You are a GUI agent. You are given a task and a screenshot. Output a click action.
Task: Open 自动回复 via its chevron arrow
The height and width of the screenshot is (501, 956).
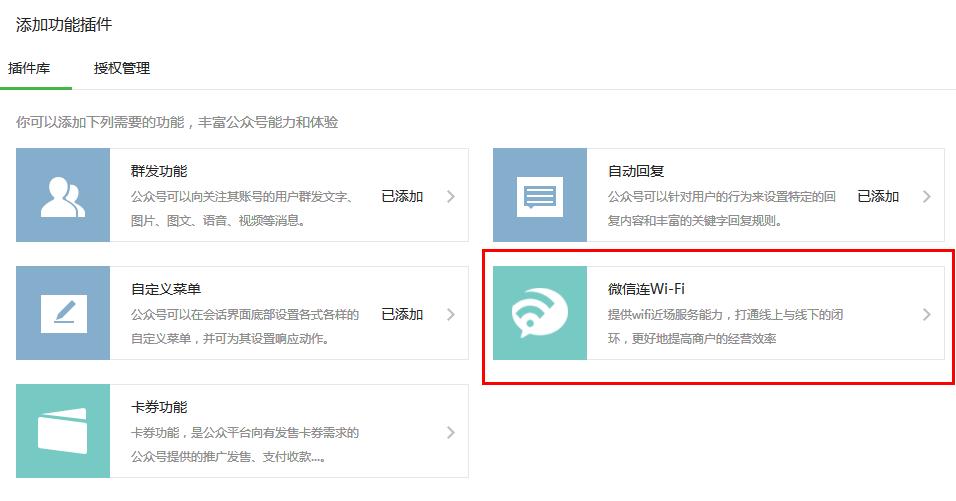tap(927, 196)
